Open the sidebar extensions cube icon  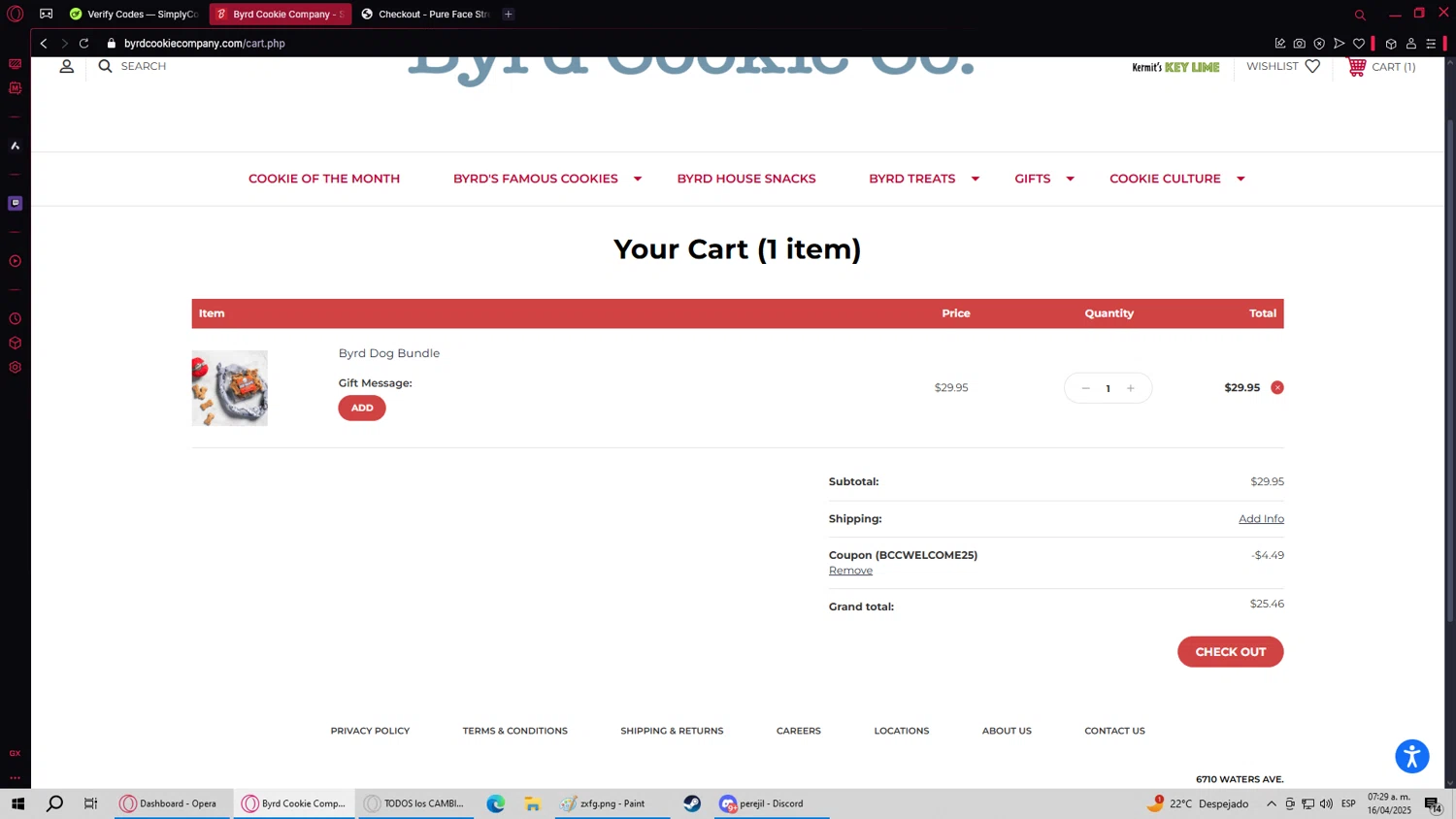[16, 343]
